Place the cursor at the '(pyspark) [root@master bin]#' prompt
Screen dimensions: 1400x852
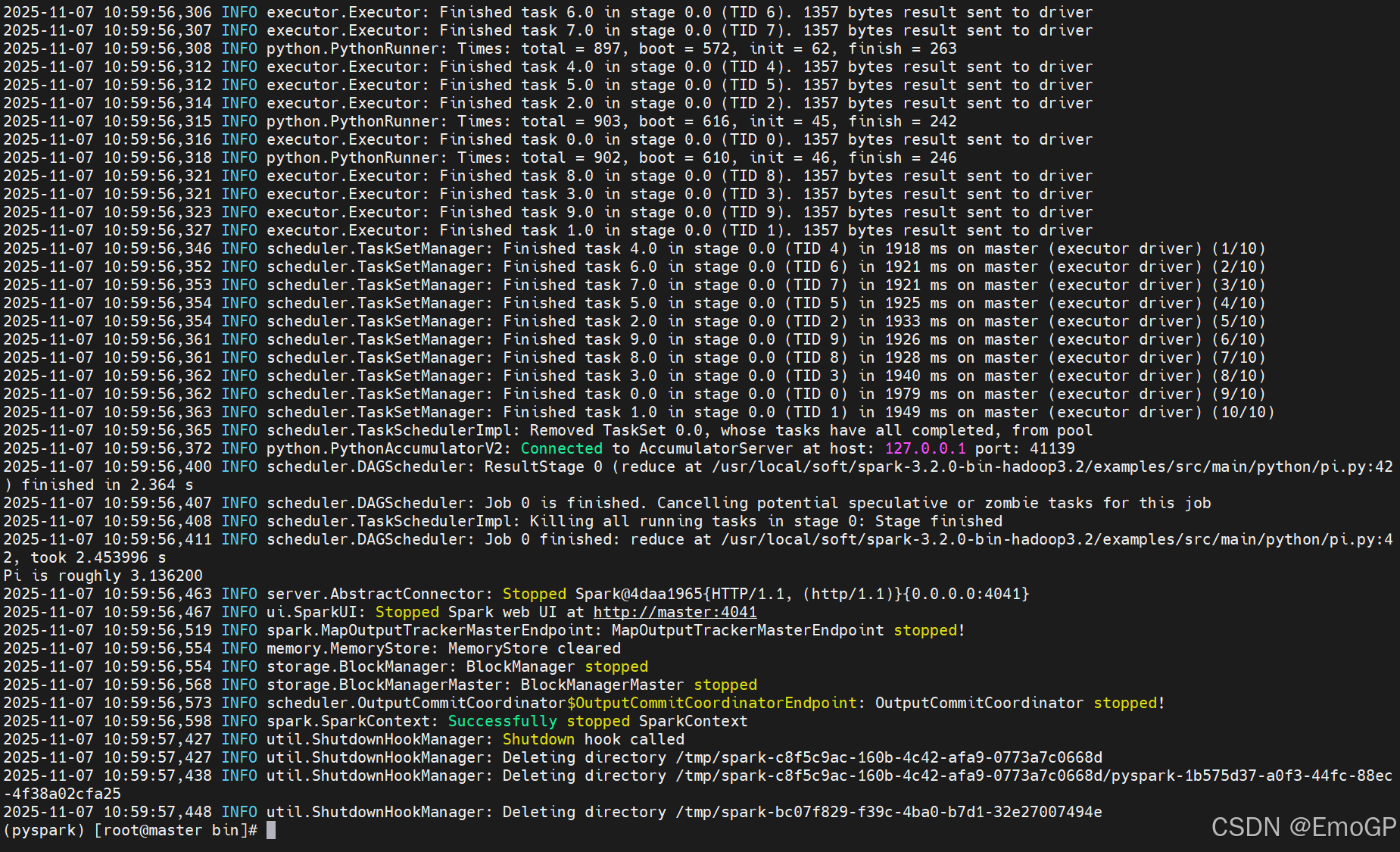point(130,830)
